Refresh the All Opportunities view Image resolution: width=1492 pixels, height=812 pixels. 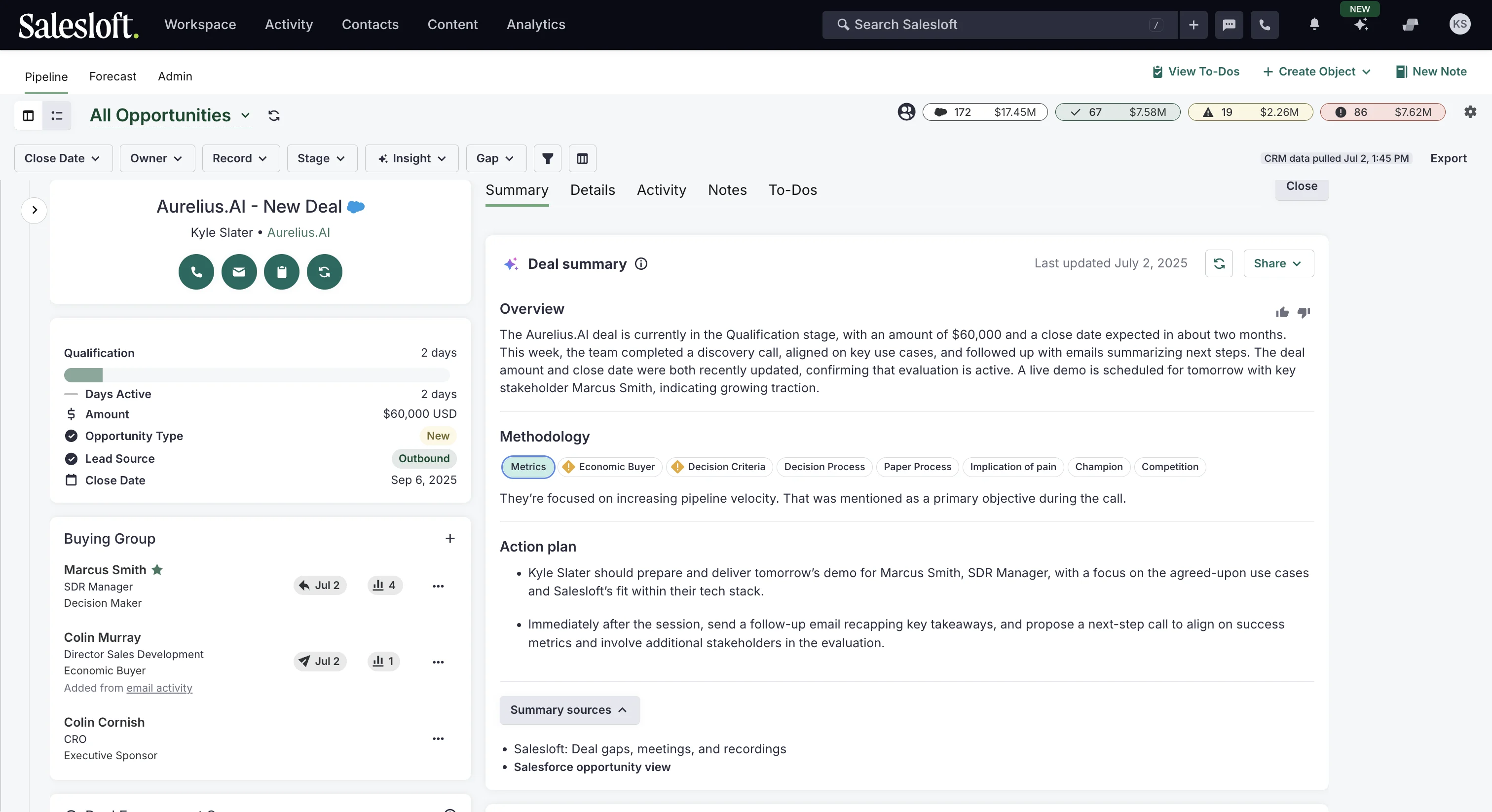274,115
